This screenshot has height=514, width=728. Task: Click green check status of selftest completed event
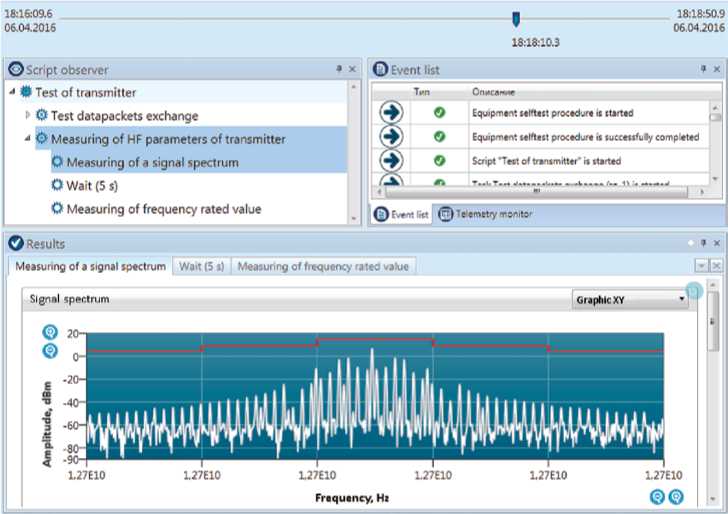(x=440, y=137)
